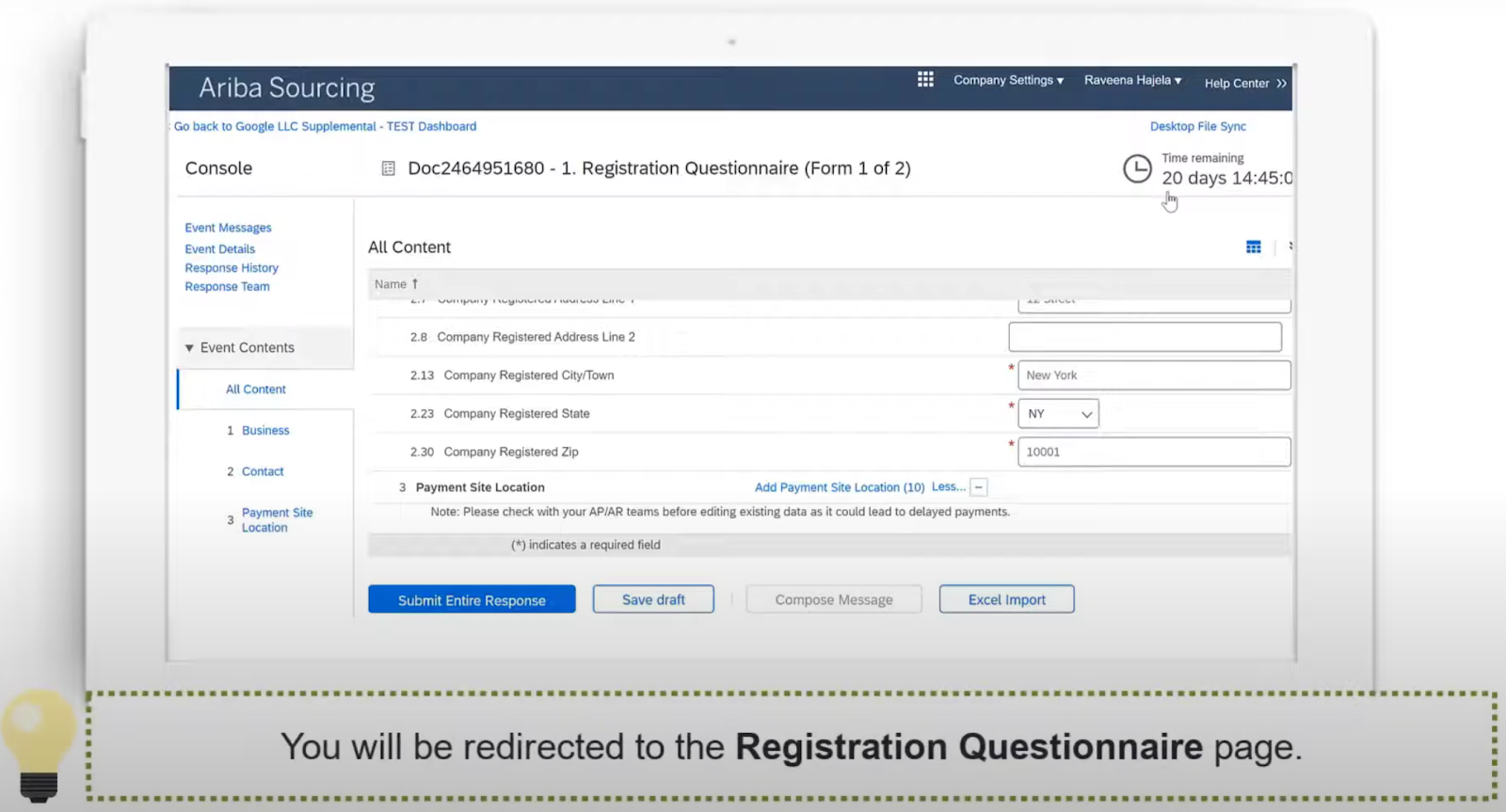Click 2.23 Company Registered State label
Image resolution: width=1506 pixels, height=812 pixels.
pyautogui.click(x=500, y=414)
